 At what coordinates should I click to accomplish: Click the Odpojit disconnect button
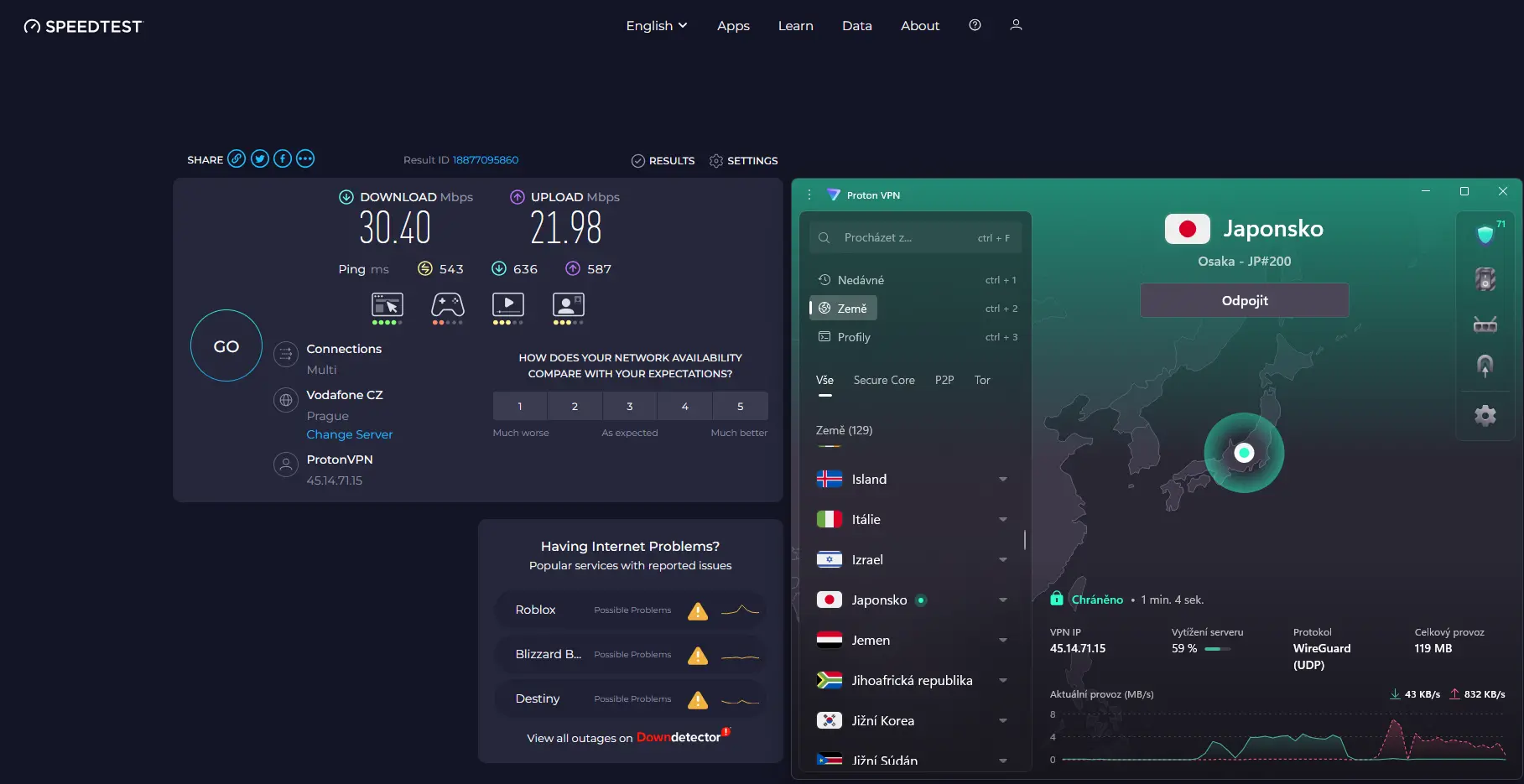[1244, 300]
